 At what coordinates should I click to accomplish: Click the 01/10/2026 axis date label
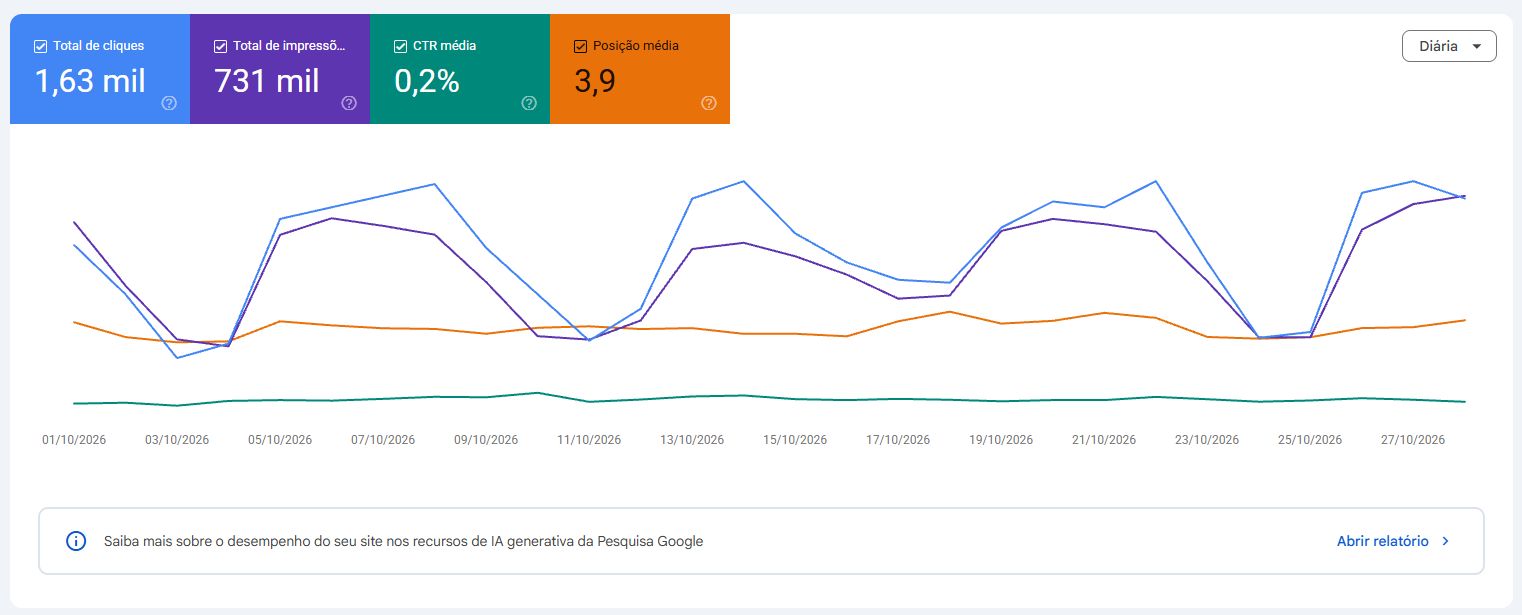coord(74,440)
